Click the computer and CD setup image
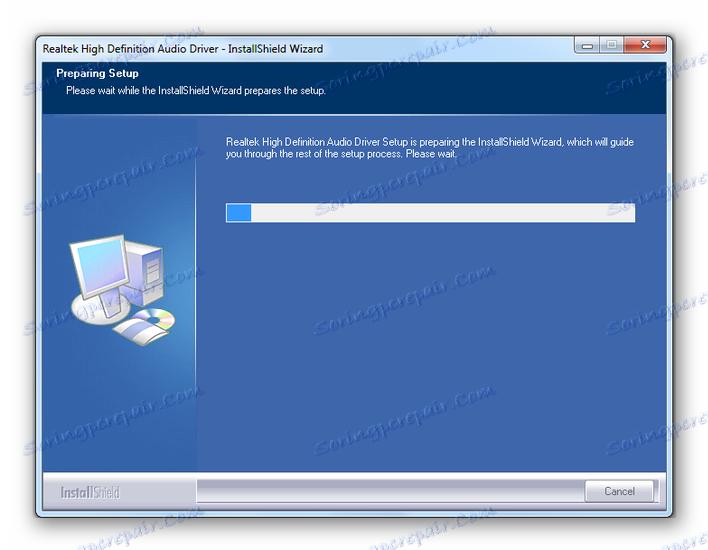This screenshot has width=708, height=550. (x=122, y=290)
